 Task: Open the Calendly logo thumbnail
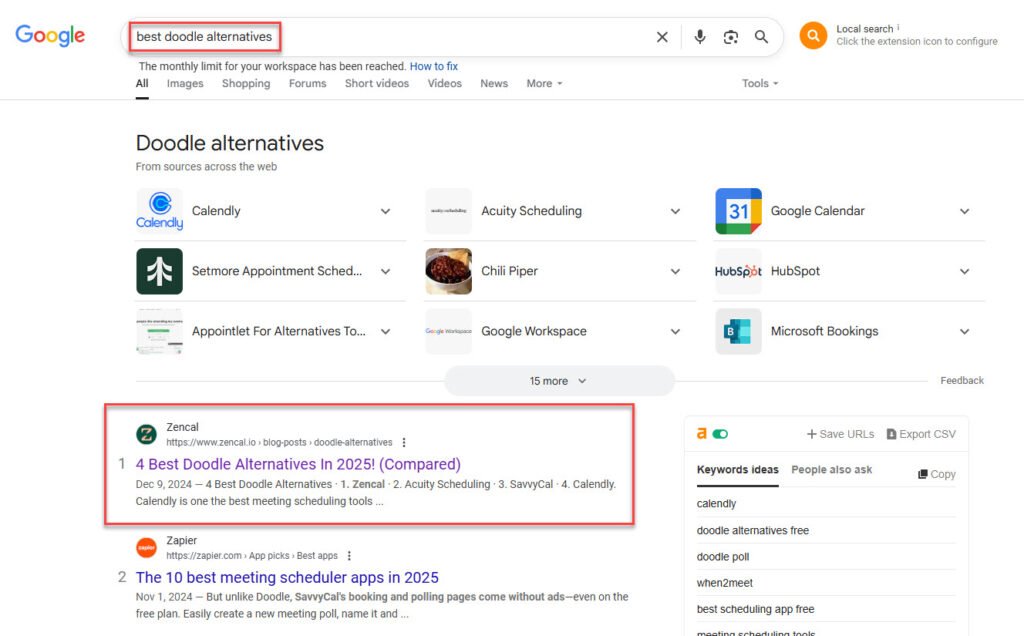tap(159, 211)
